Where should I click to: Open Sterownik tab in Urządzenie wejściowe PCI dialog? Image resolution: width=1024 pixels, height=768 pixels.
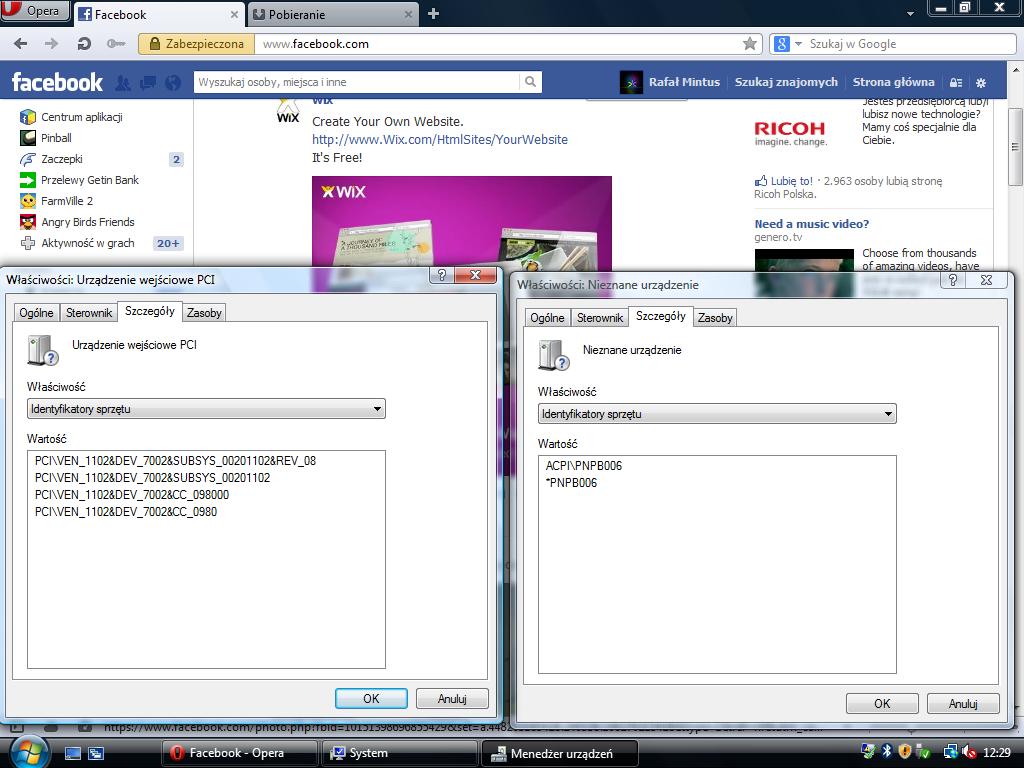89,313
